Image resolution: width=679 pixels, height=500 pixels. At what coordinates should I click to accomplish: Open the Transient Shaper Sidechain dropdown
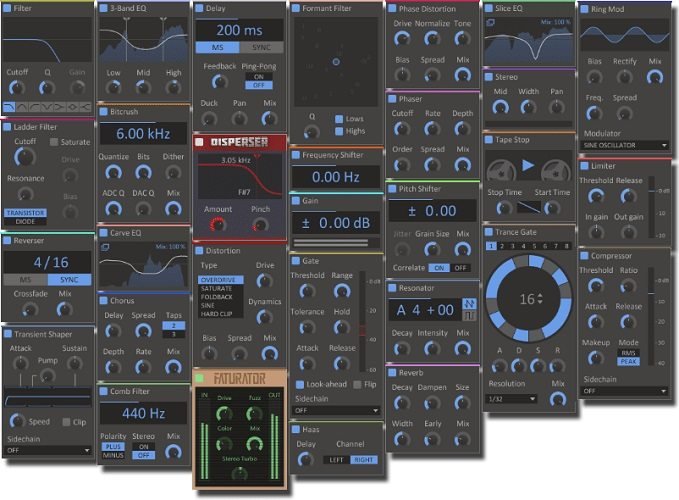(x=47, y=451)
